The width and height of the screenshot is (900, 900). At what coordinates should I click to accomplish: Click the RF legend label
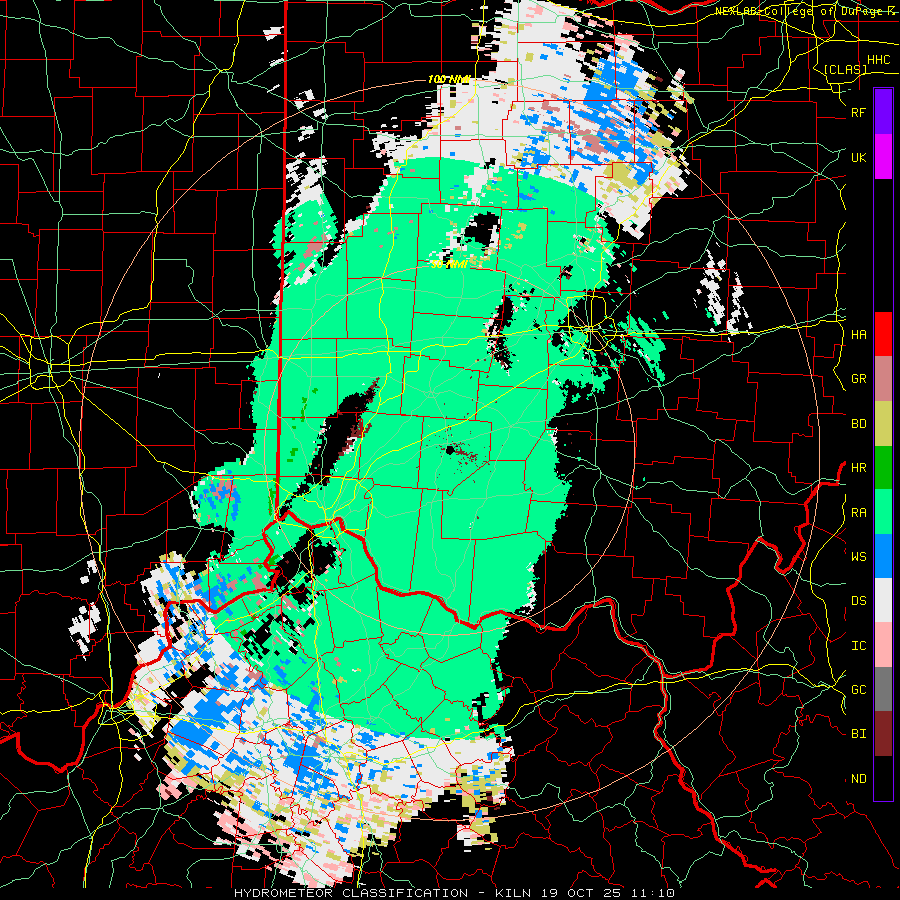coord(859,112)
